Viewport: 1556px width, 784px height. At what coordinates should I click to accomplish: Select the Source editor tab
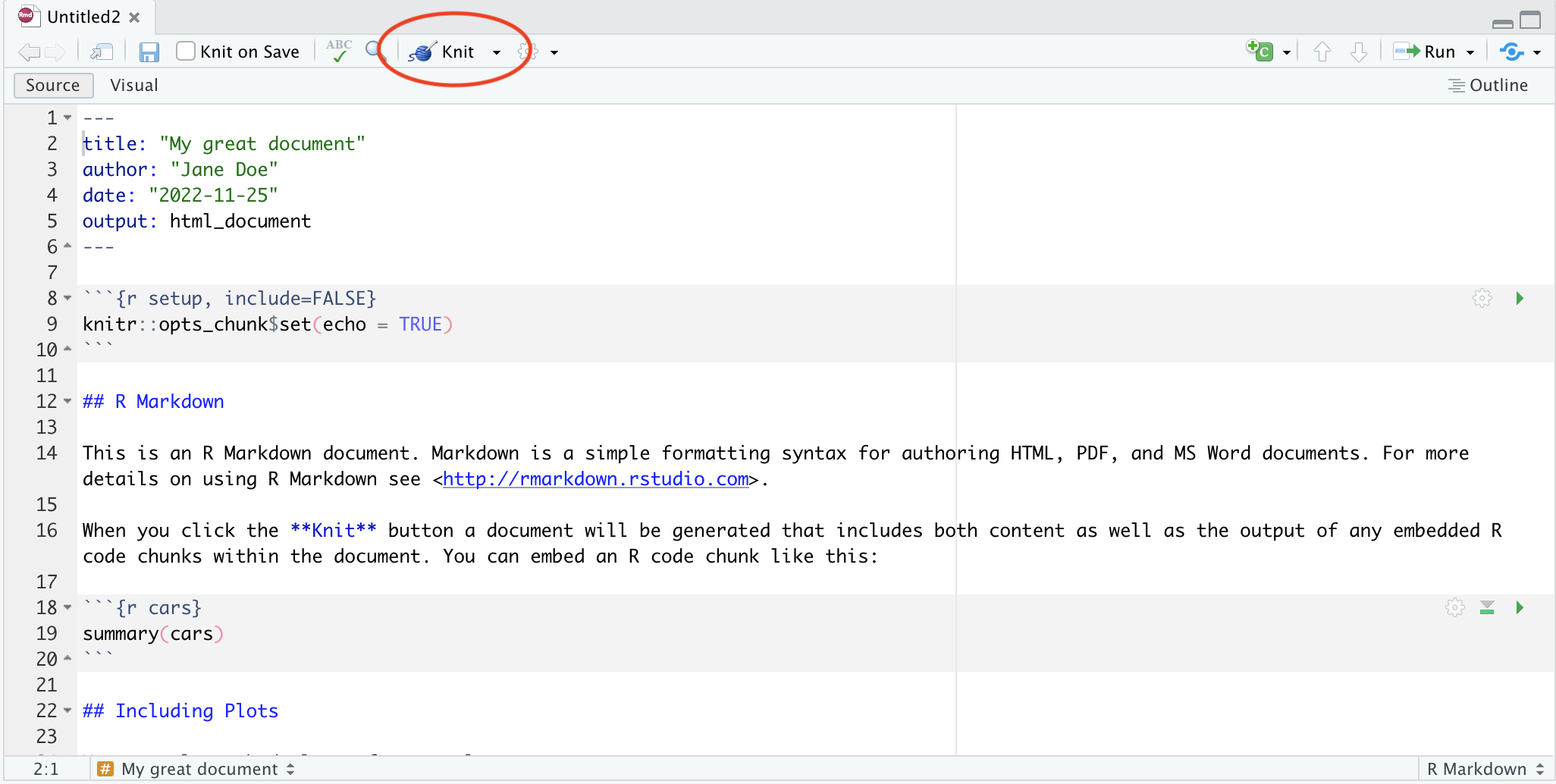pos(53,85)
